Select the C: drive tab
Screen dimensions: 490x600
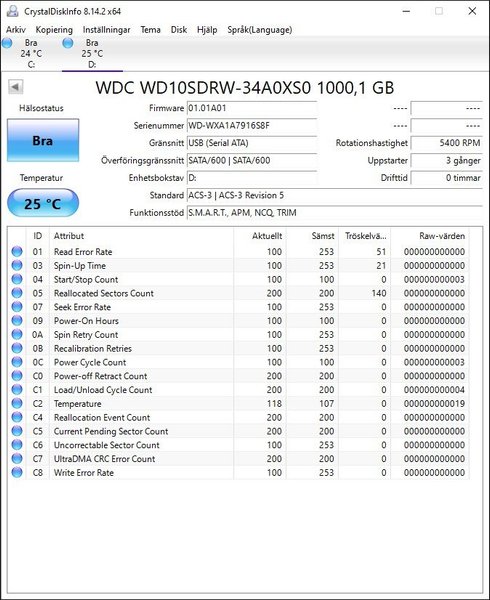(31, 54)
